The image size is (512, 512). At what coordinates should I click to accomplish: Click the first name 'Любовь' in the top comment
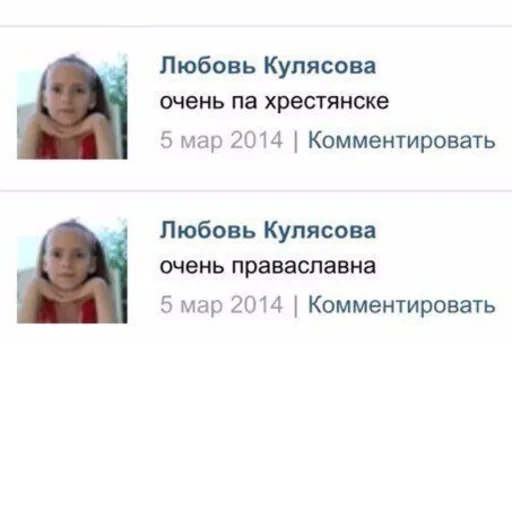click(207, 66)
